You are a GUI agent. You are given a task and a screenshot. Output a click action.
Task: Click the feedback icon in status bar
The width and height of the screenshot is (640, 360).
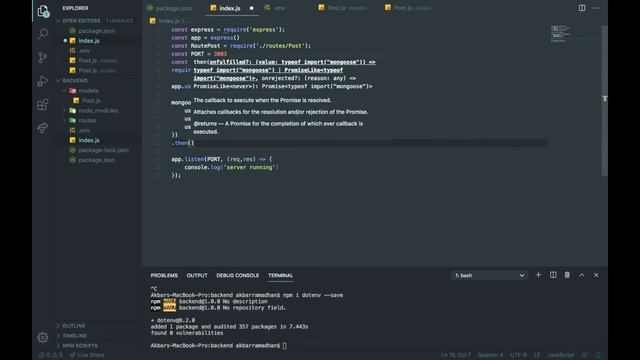(585, 355)
